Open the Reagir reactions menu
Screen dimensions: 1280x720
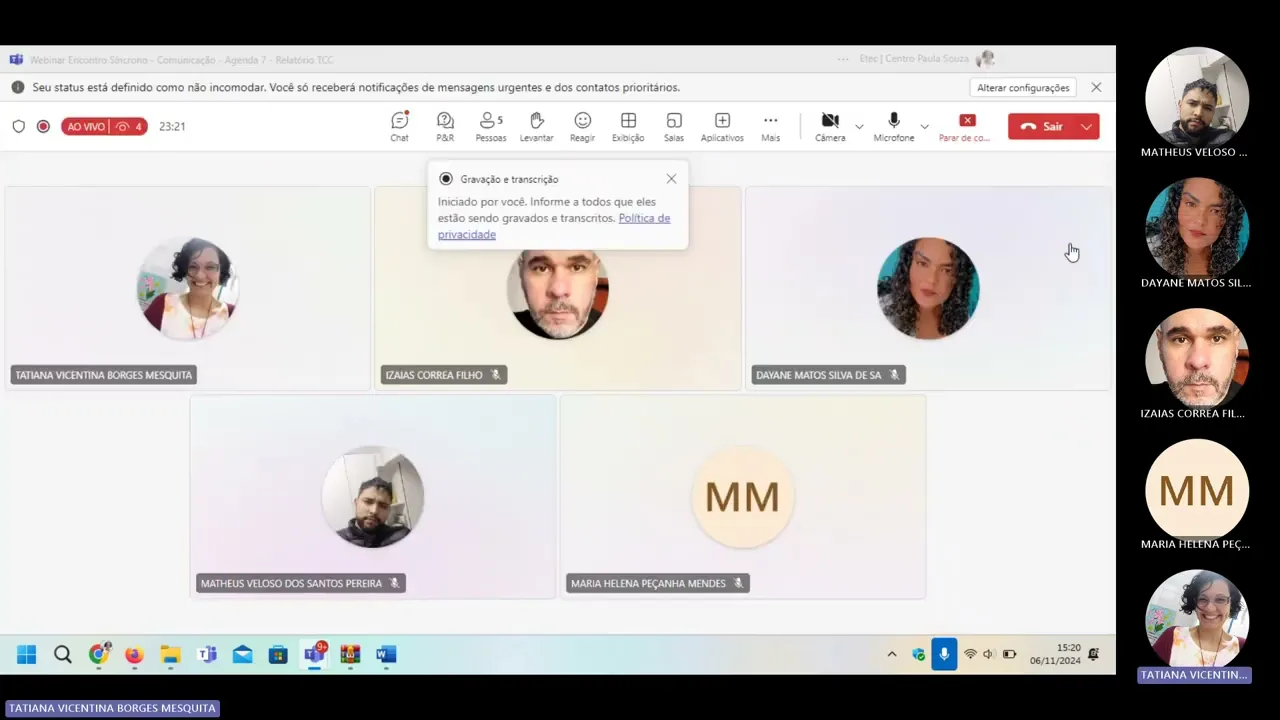pos(582,126)
